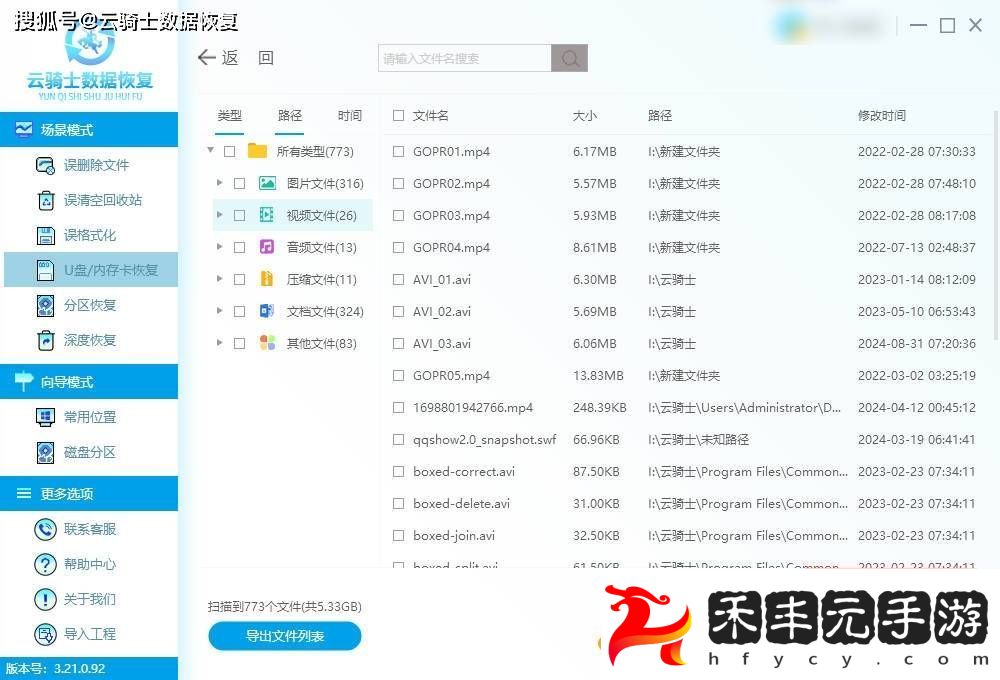Open the 分区恢复 icon
Image resolution: width=1000 pixels, height=680 pixels.
45,305
